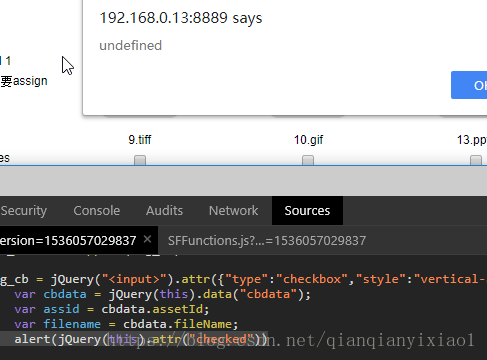Open the Security devtools tab
Image resolution: width=487 pixels, height=360 pixels.
[23, 211]
